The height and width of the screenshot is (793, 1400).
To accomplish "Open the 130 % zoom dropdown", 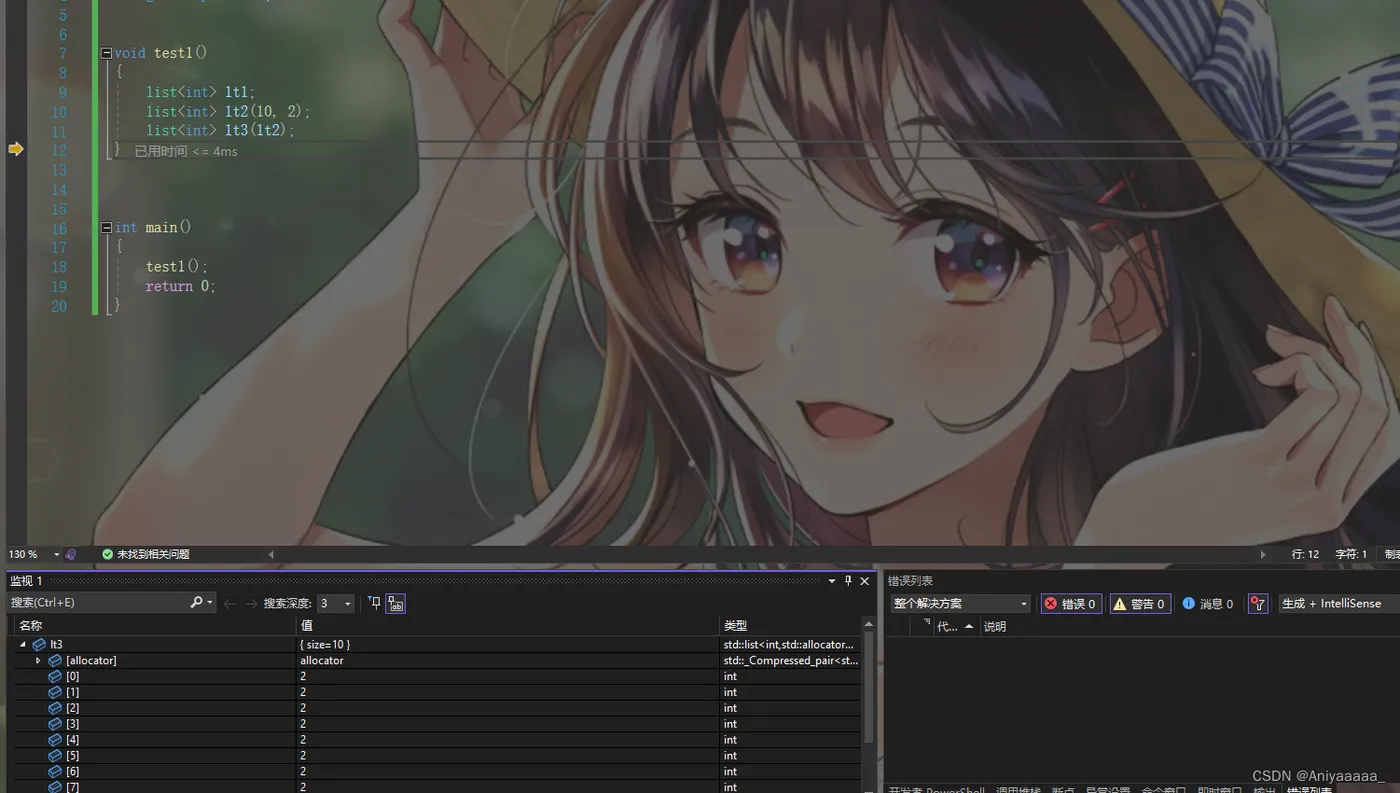I will pyautogui.click(x=57, y=554).
